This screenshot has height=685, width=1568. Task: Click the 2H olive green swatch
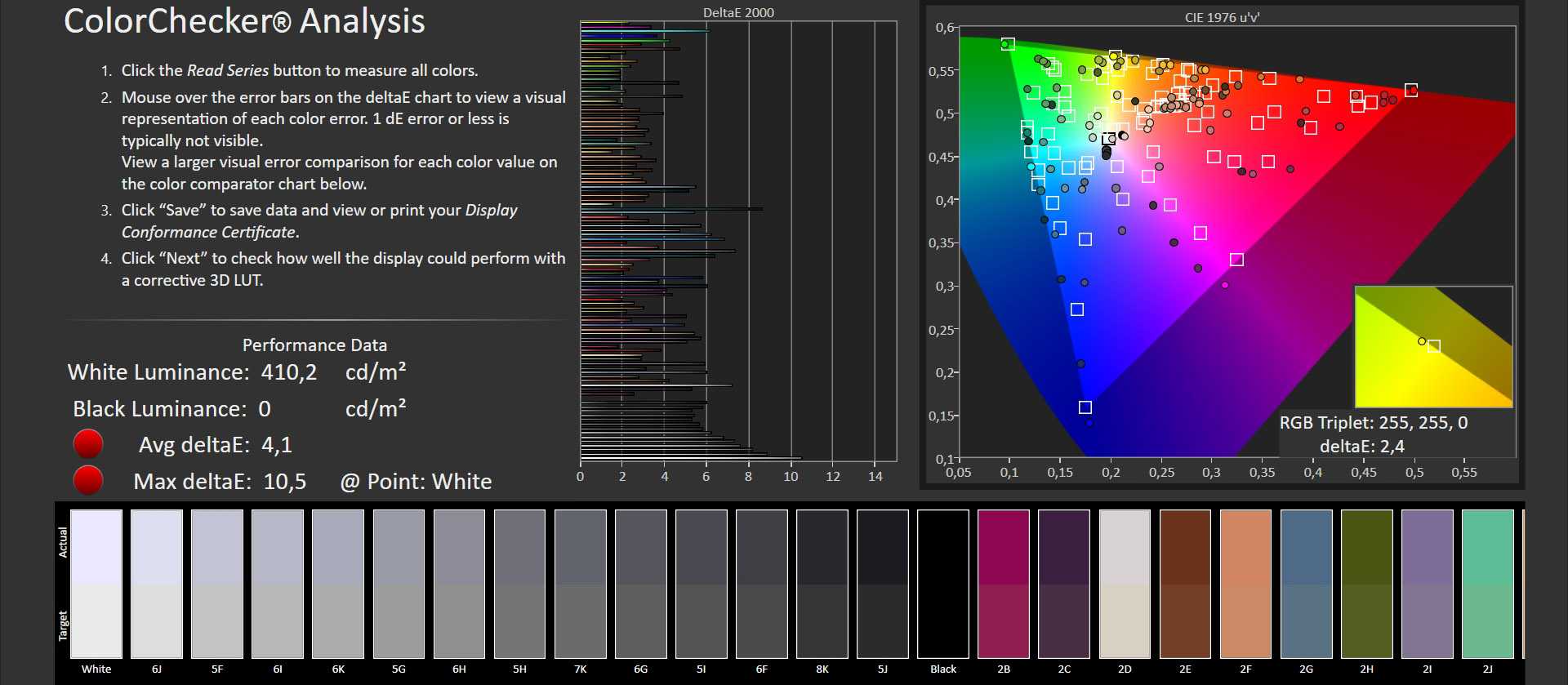[1367, 584]
